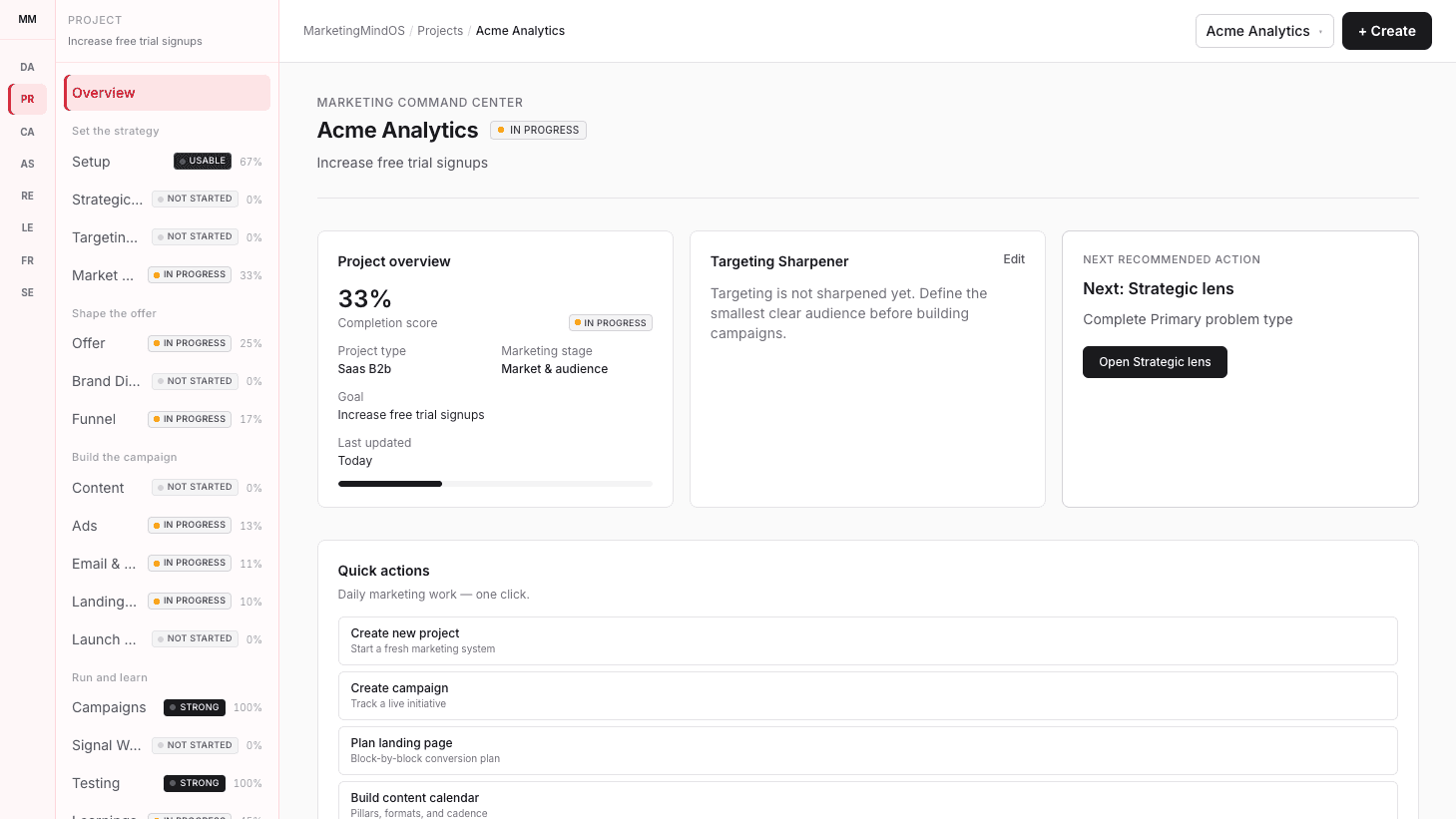Screen dimensions: 1456x819
Task: Open the Setup section
Action: tap(167, 162)
